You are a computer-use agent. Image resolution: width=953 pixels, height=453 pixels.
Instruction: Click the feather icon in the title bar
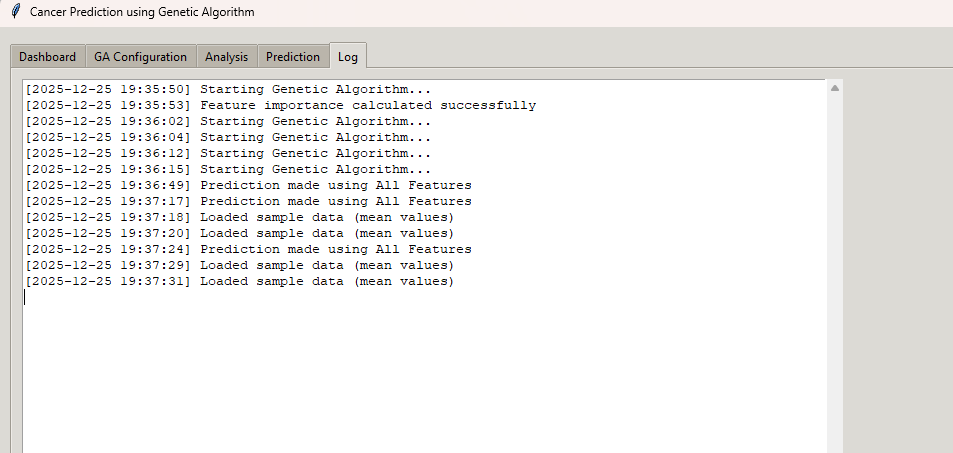tap(15, 13)
